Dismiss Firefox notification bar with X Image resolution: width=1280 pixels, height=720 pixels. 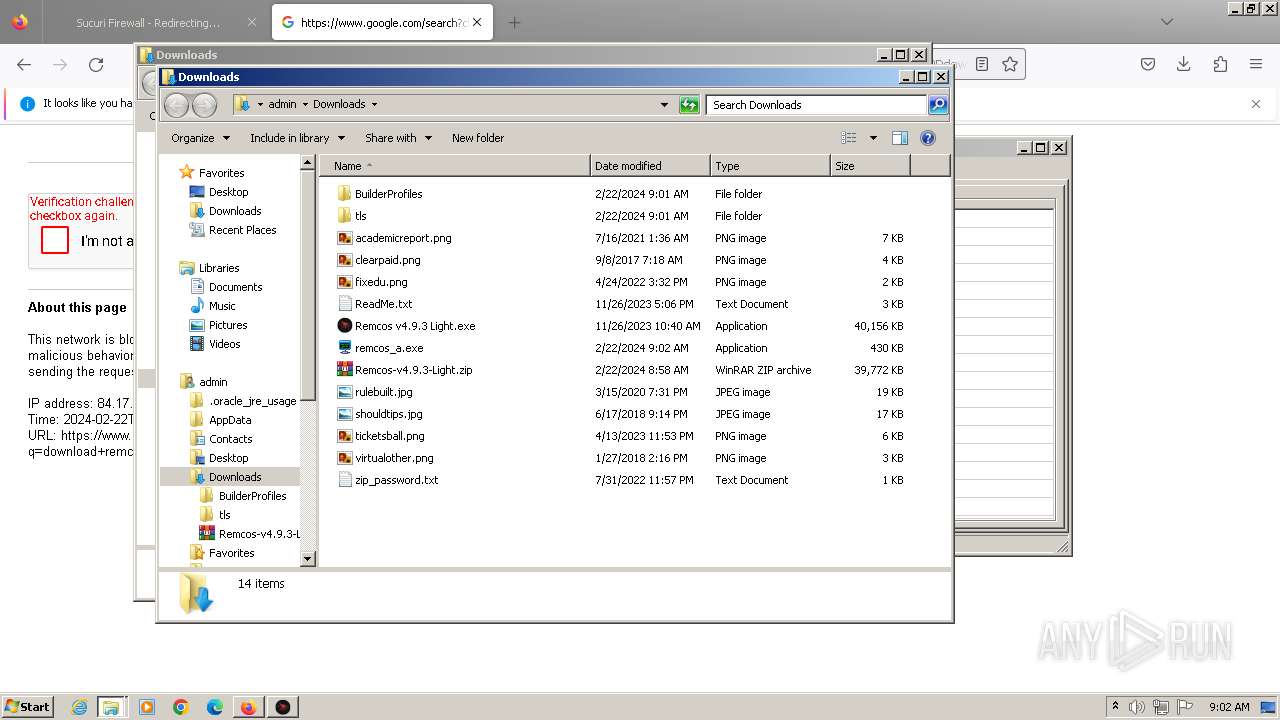click(x=1256, y=104)
